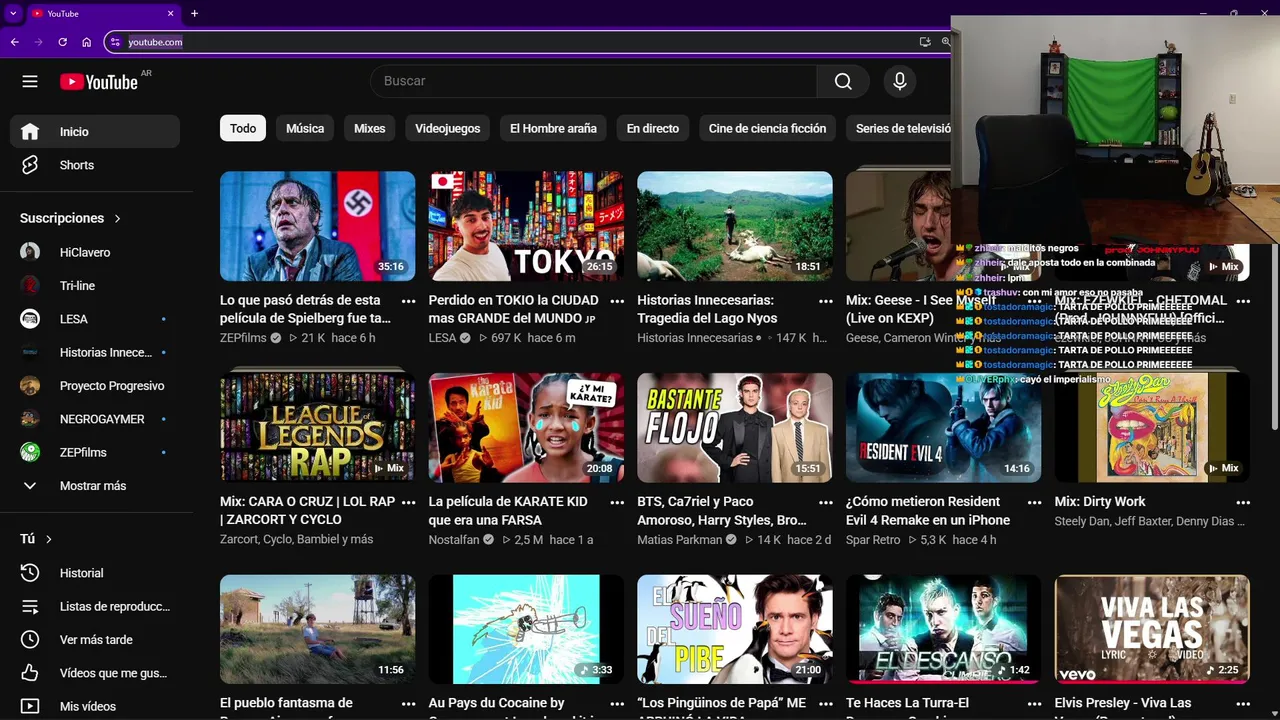Open Viva Las Vegas lyric video thumbnail
This screenshot has width=1280, height=720.
click(1152, 629)
